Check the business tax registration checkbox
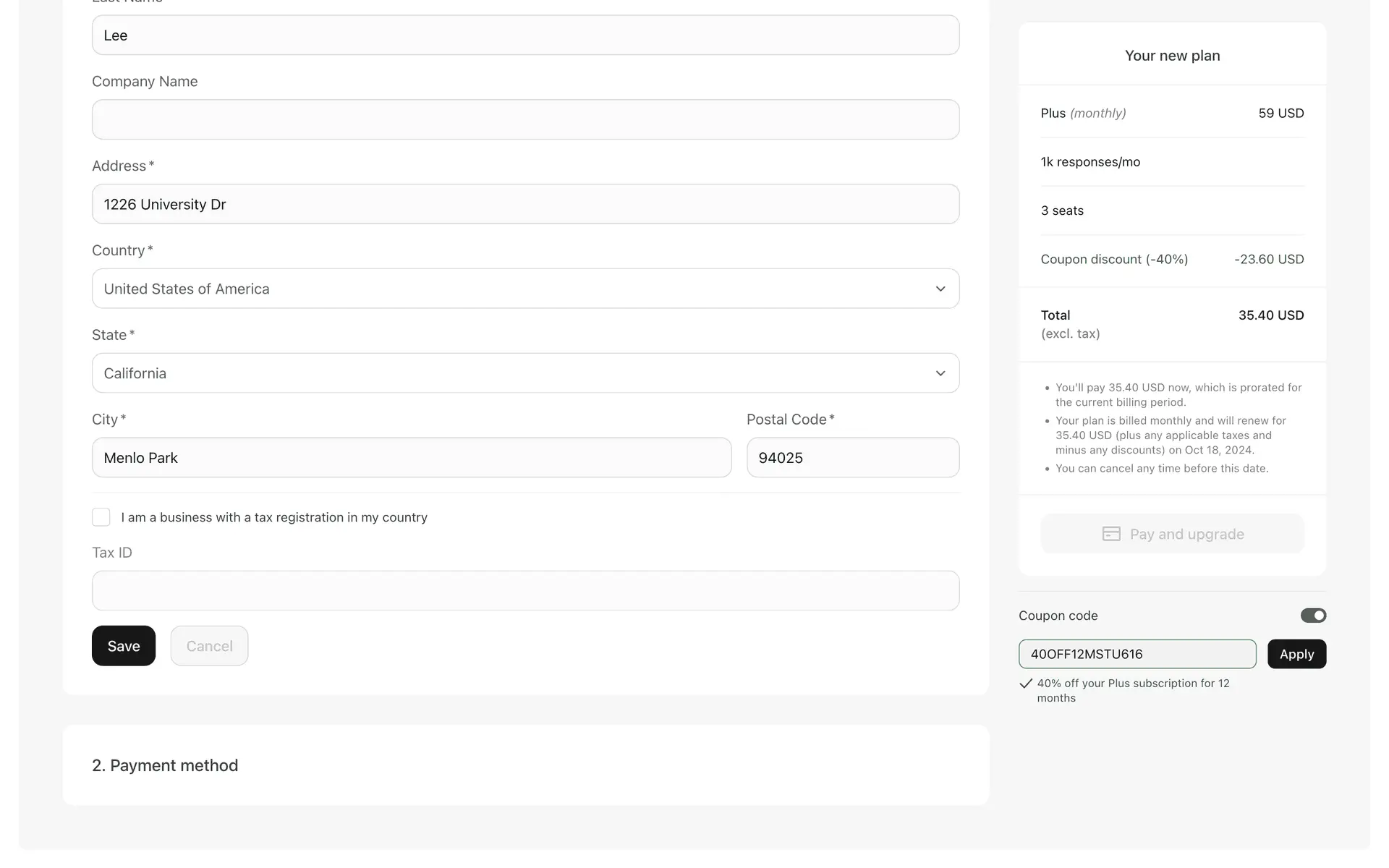Screen dimensions: 1389x868 [x=101, y=517]
